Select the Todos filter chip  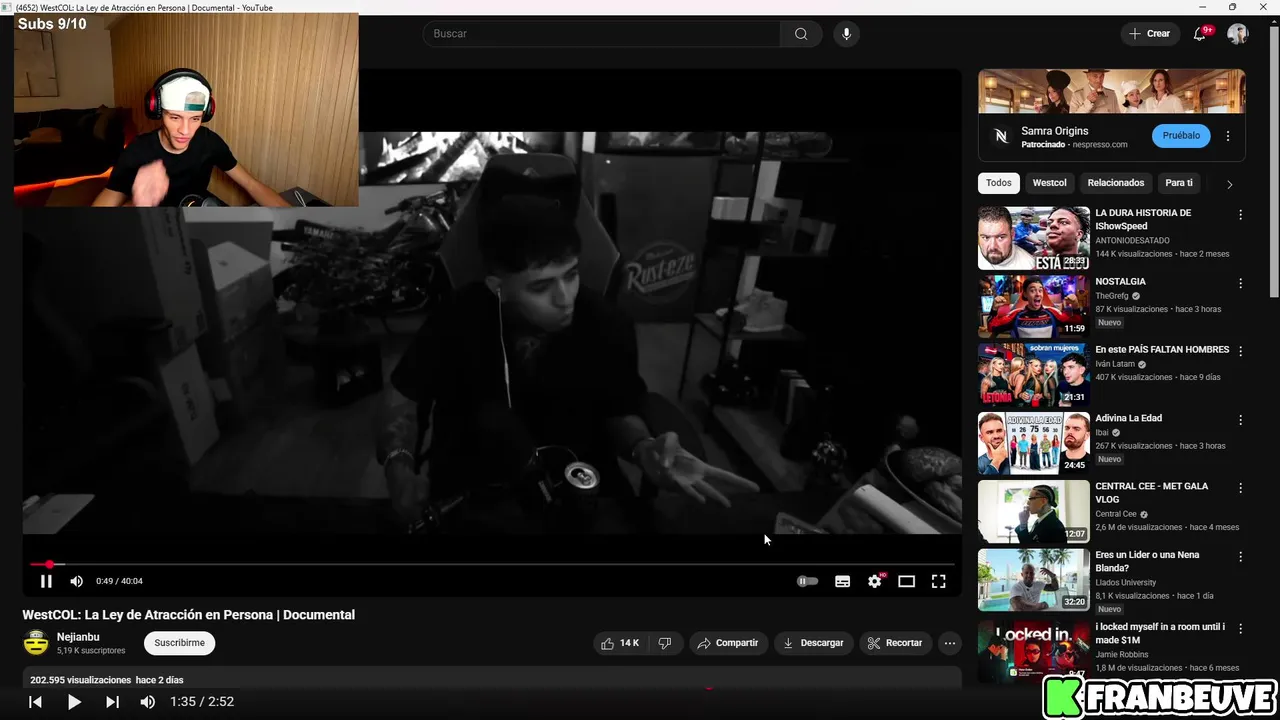999,183
